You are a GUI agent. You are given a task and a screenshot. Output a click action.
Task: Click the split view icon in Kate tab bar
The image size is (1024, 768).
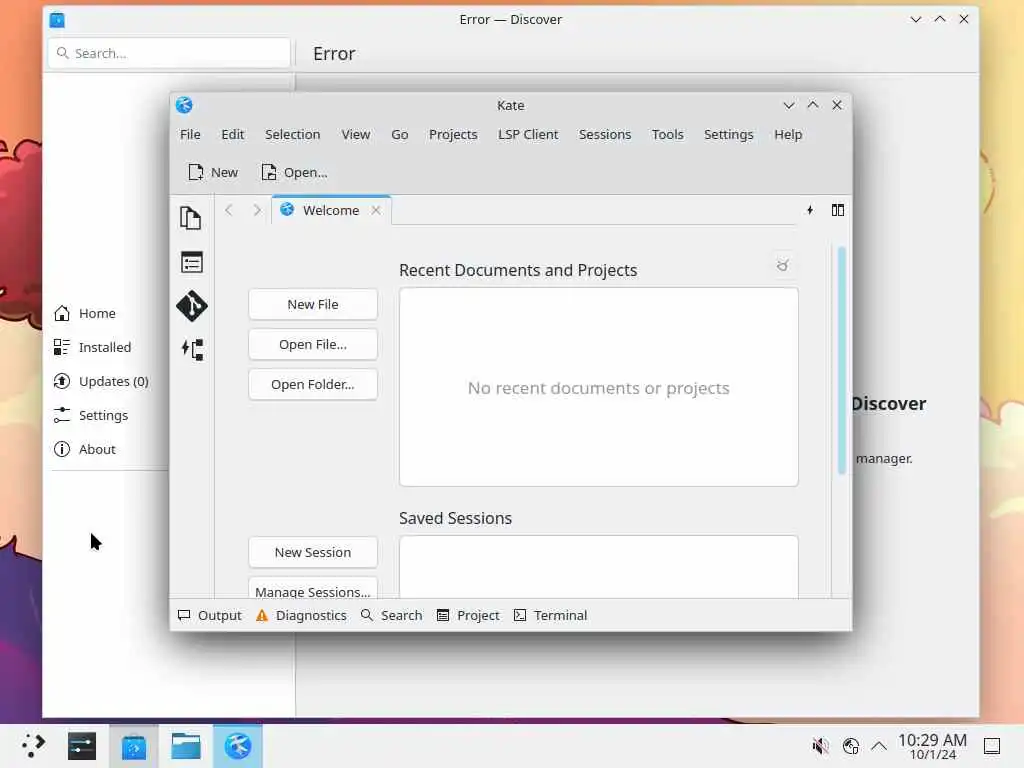tap(838, 210)
